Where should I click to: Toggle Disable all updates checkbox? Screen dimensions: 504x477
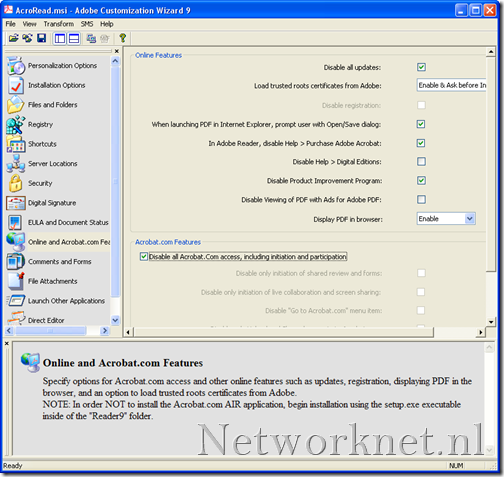pyautogui.click(x=421, y=67)
